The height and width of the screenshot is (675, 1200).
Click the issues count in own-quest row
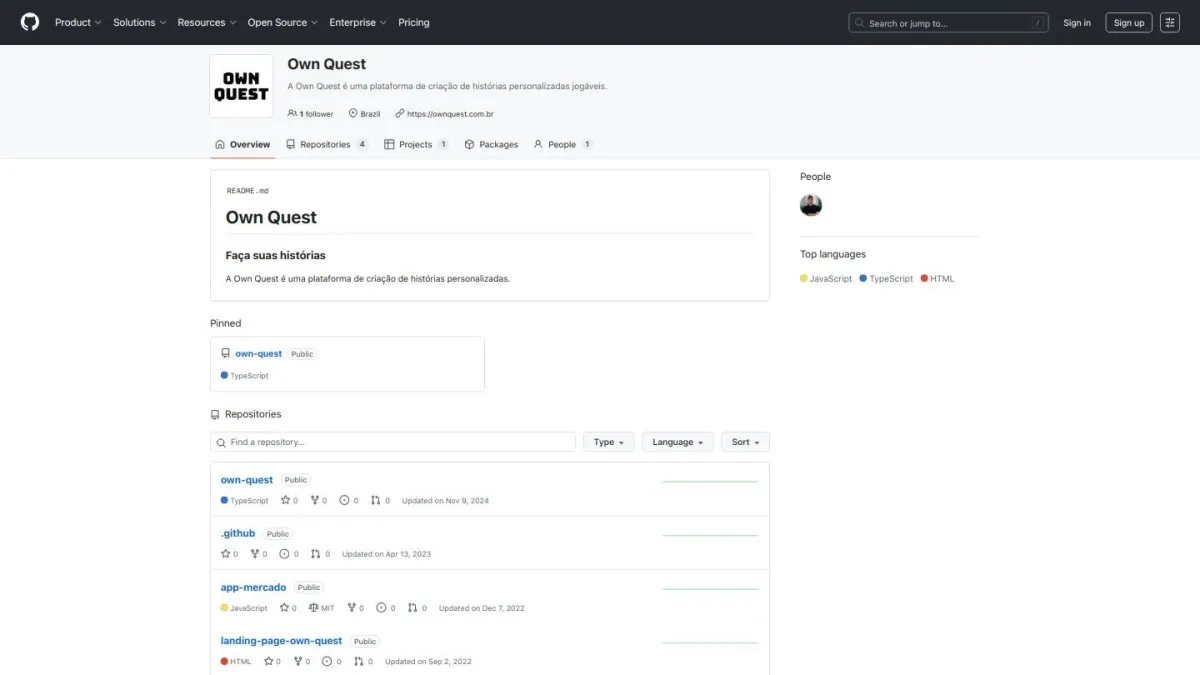click(x=349, y=501)
